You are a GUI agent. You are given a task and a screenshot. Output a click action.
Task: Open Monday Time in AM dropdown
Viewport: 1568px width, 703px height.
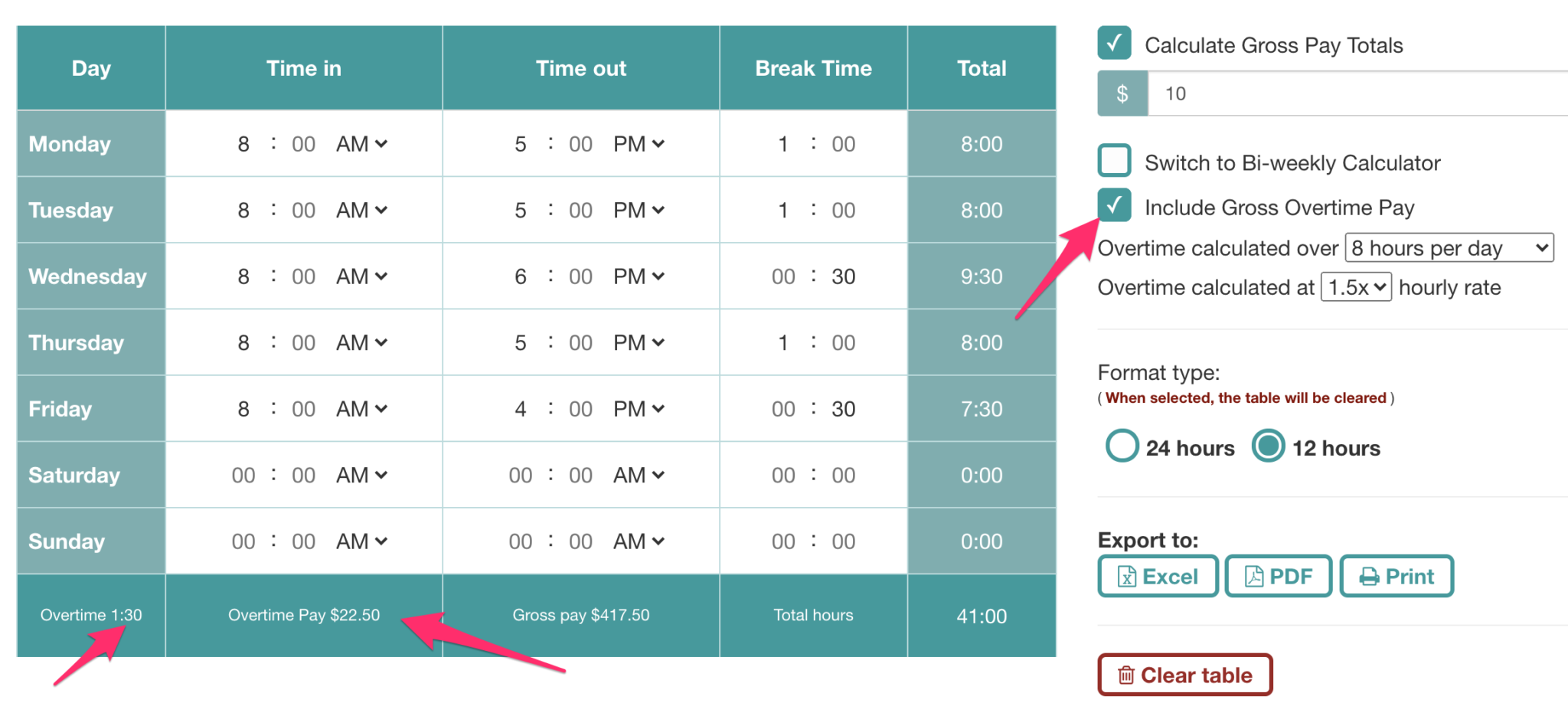361,144
